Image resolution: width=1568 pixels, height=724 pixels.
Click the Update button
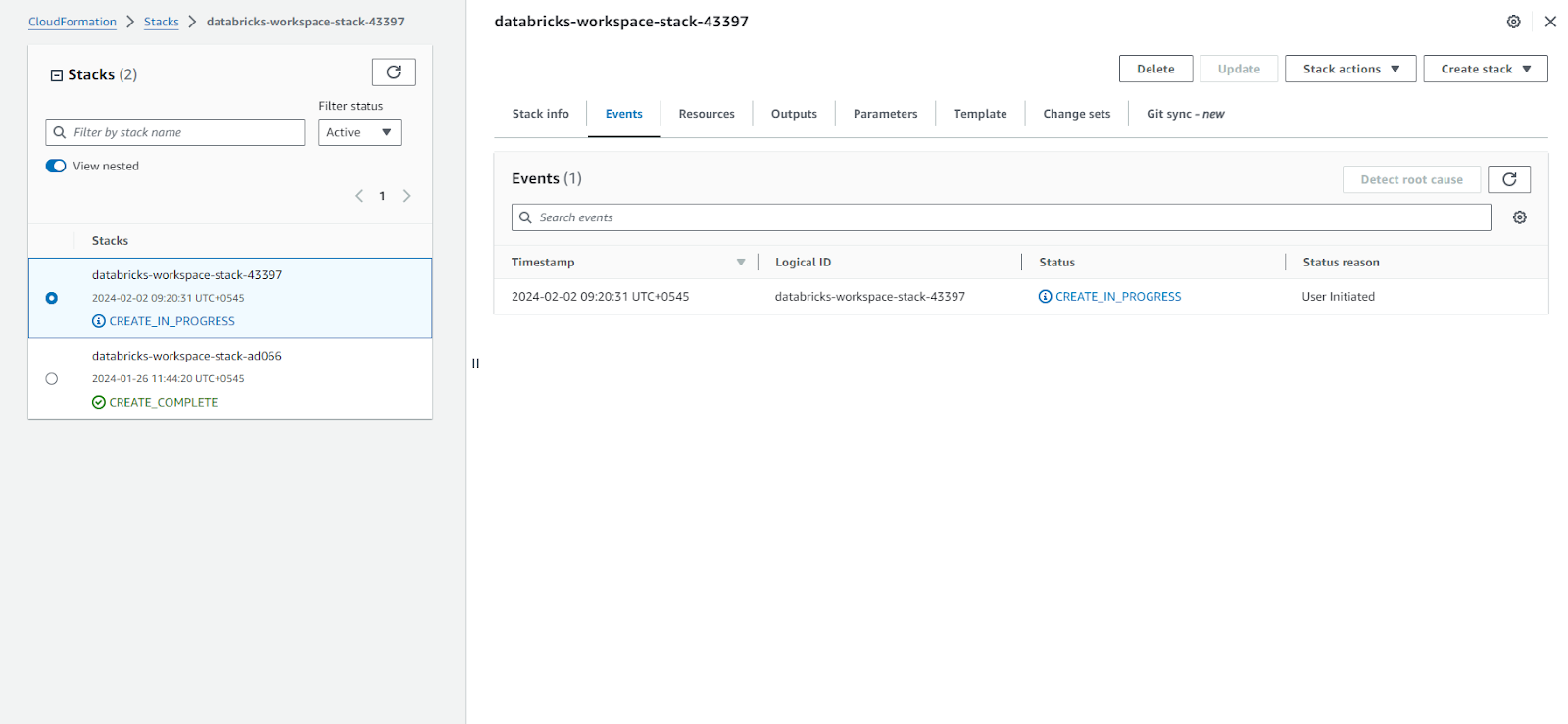pos(1239,69)
